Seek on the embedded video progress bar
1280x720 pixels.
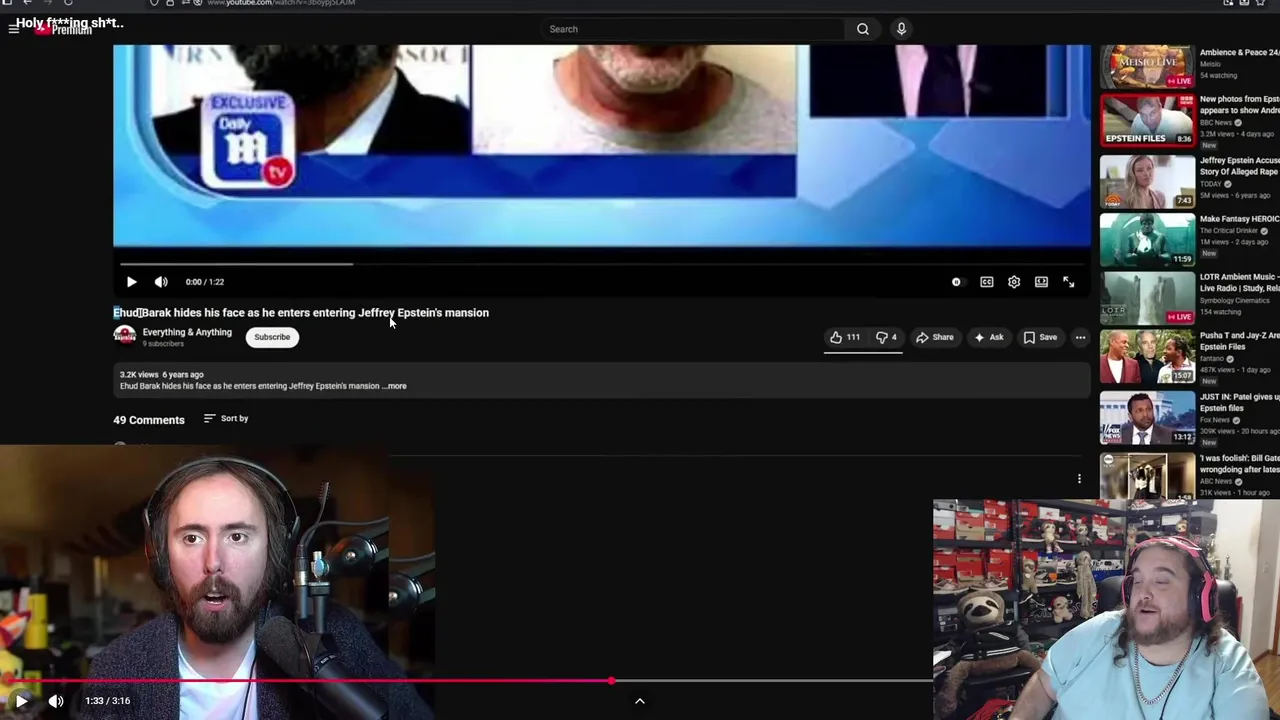click(x=604, y=264)
